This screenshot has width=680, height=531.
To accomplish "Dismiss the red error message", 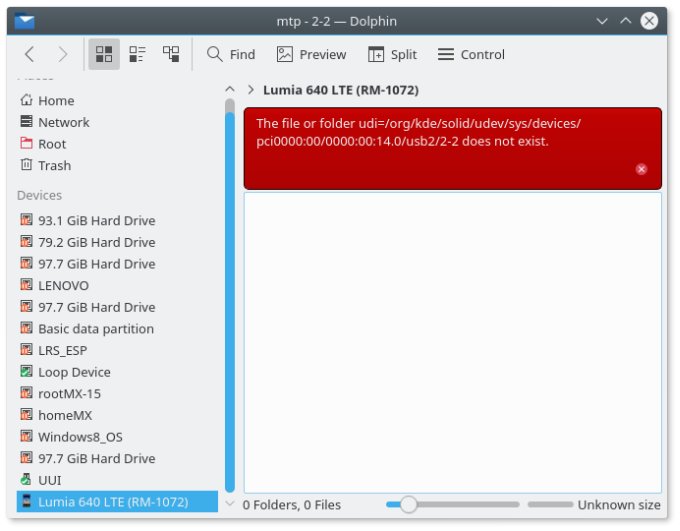I will pyautogui.click(x=641, y=169).
